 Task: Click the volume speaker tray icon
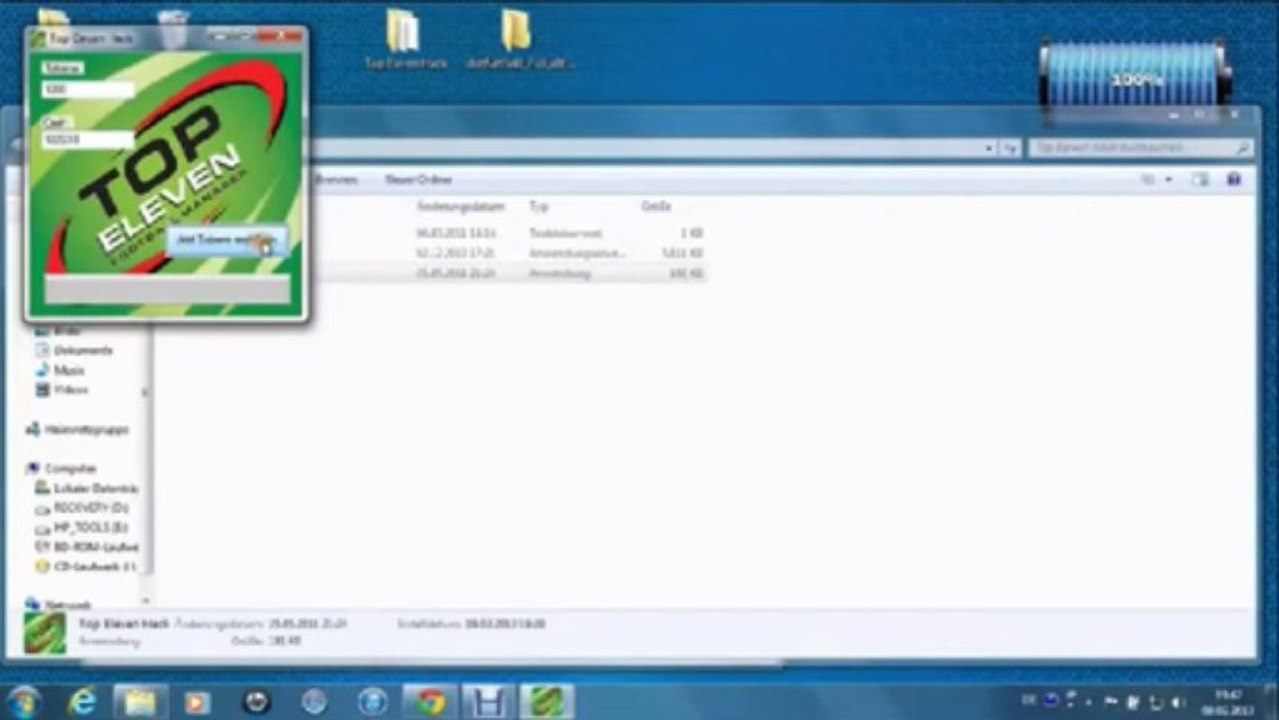coord(1176,702)
